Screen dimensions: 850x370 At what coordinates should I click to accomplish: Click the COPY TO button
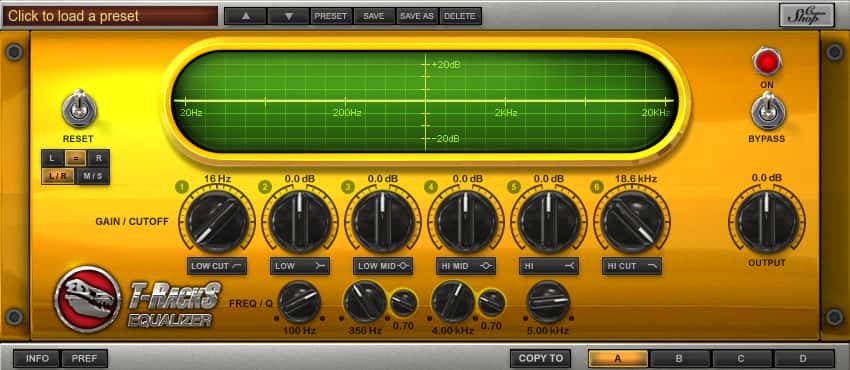540,358
